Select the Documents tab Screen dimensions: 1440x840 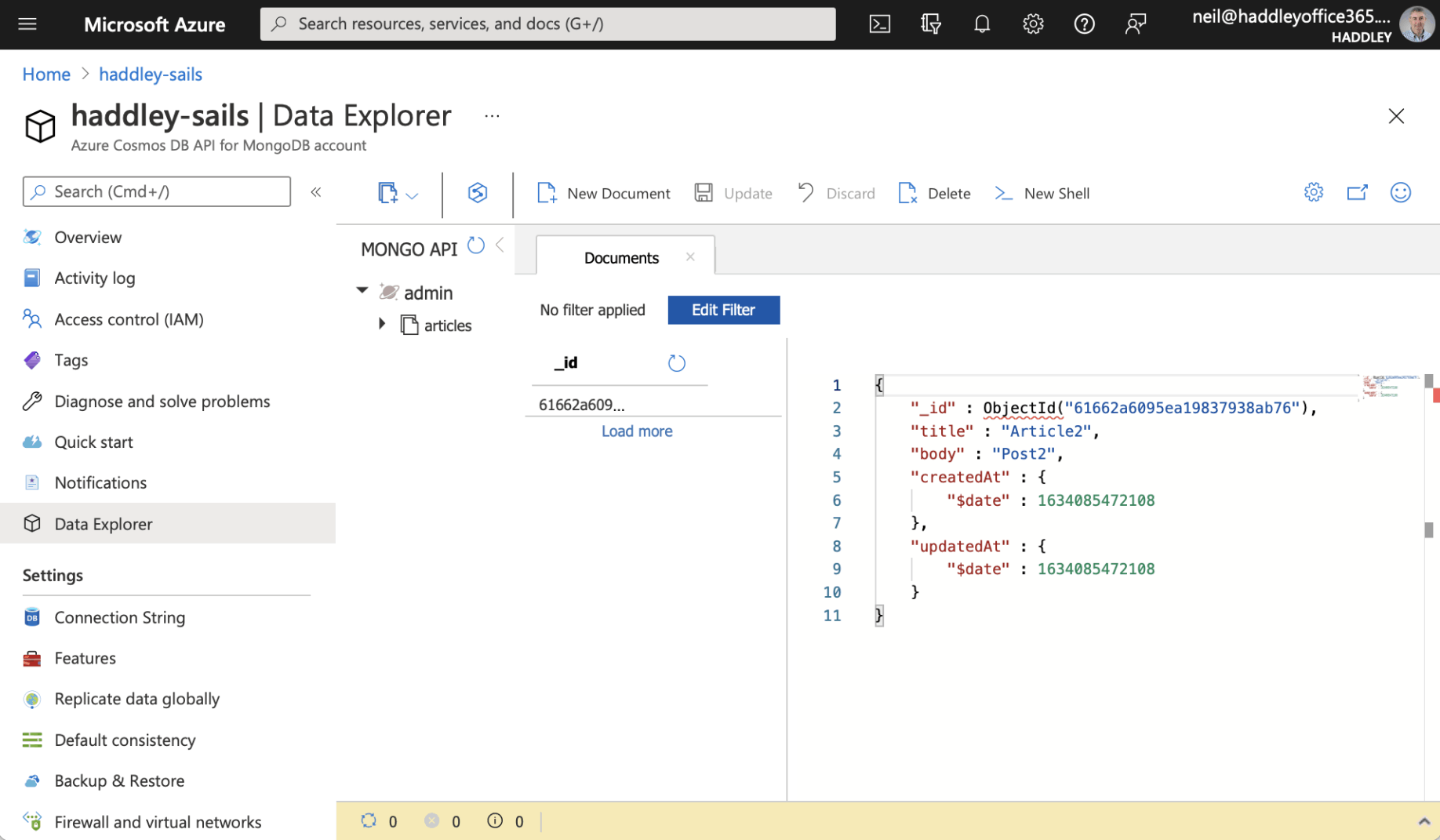[620, 258]
